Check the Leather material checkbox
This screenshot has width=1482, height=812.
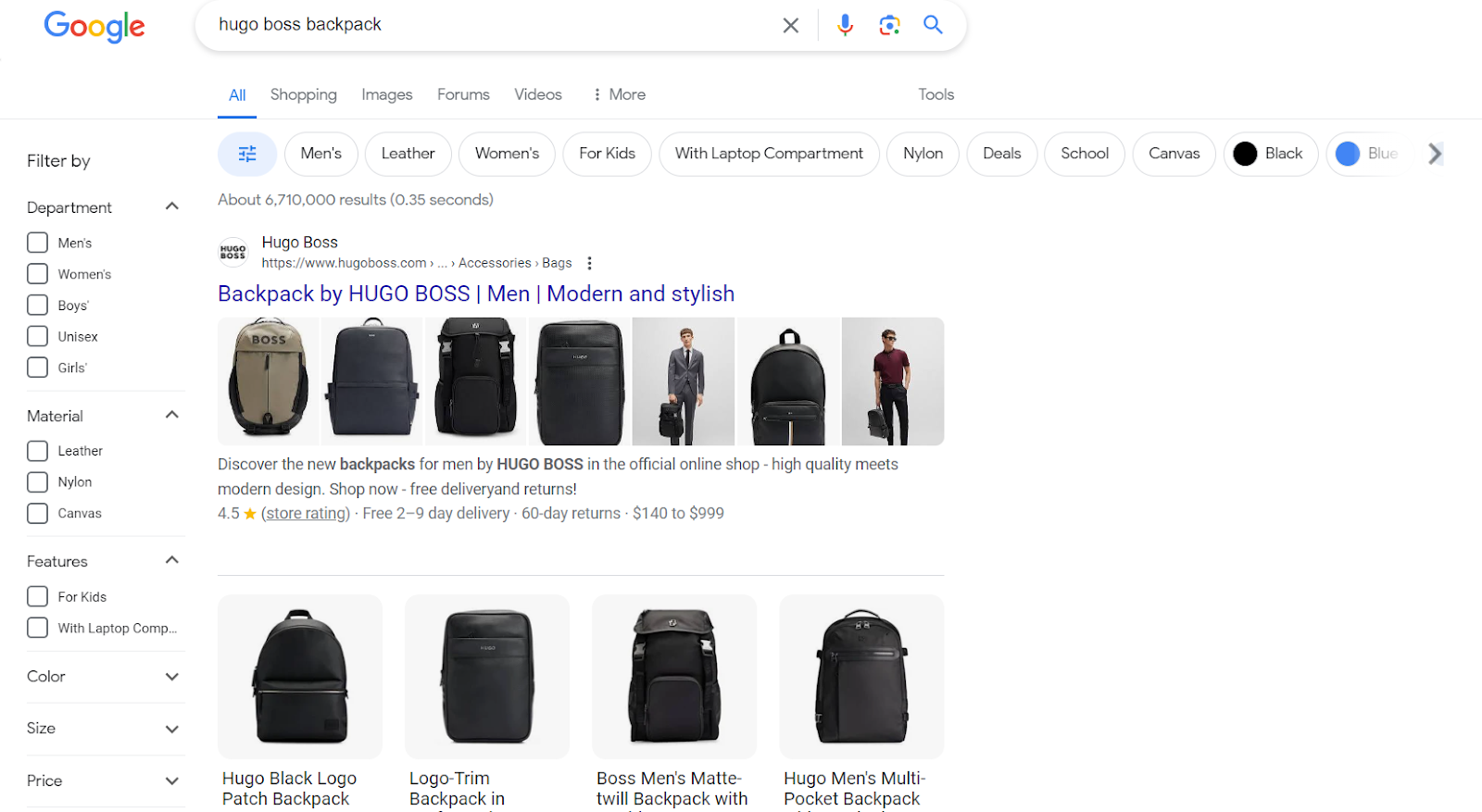tap(37, 451)
